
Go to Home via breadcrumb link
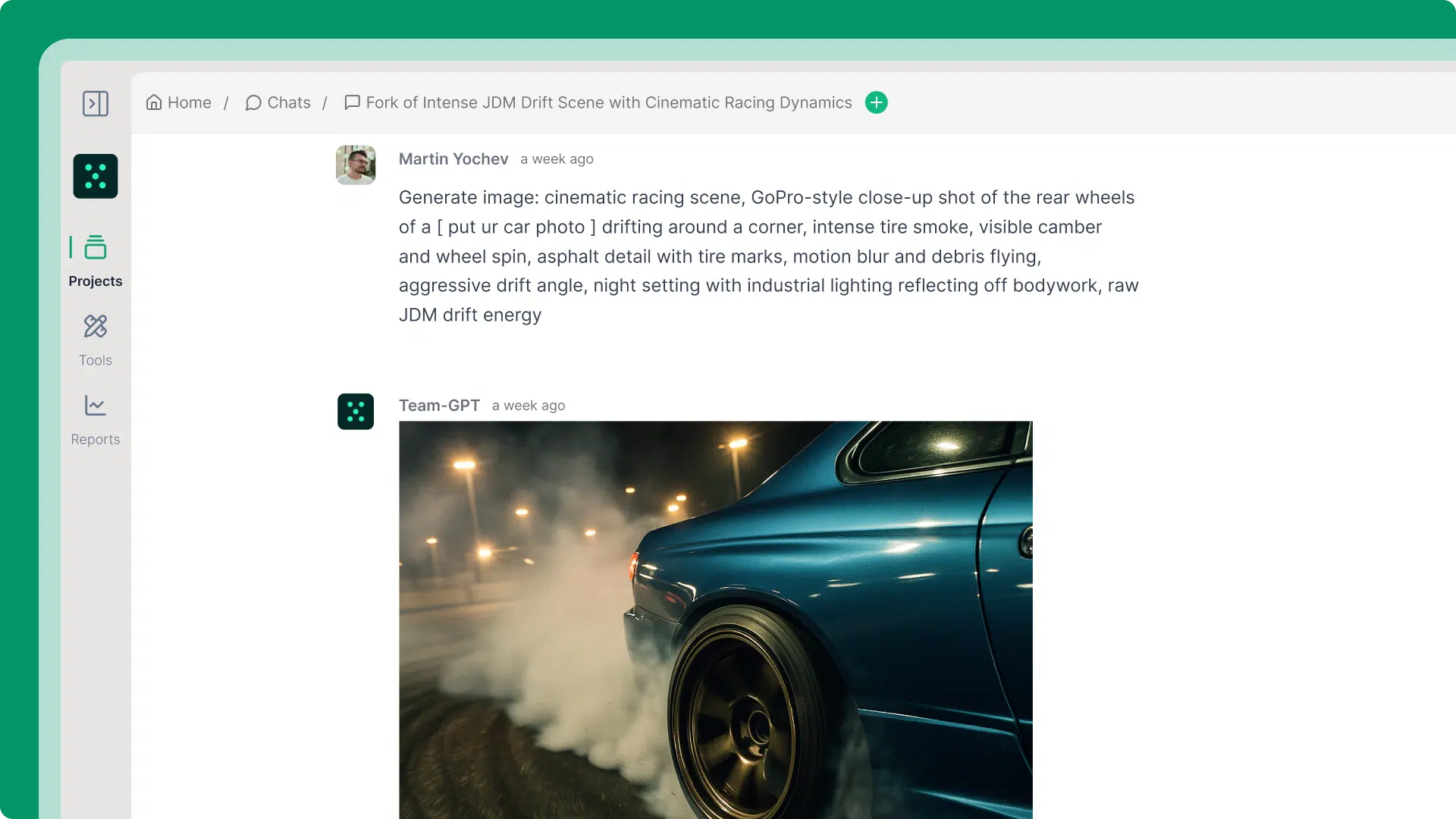(x=190, y=102)
